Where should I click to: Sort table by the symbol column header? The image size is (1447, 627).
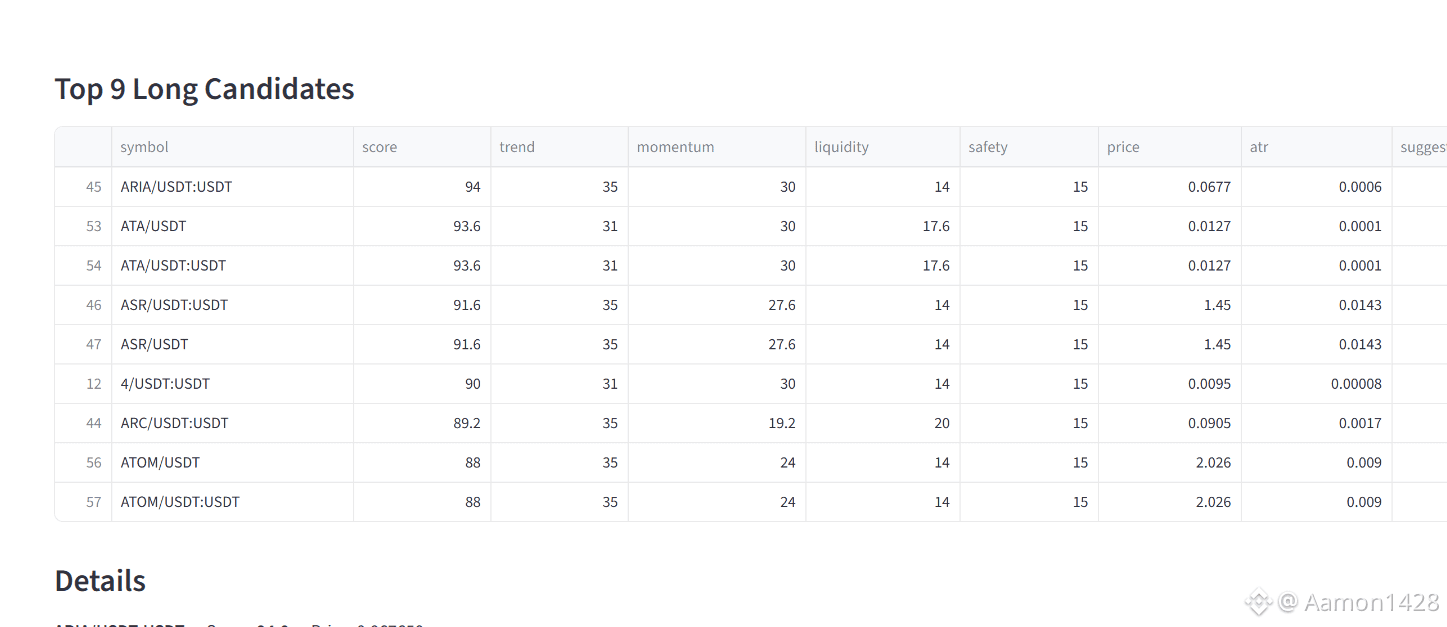click(145, 147)
